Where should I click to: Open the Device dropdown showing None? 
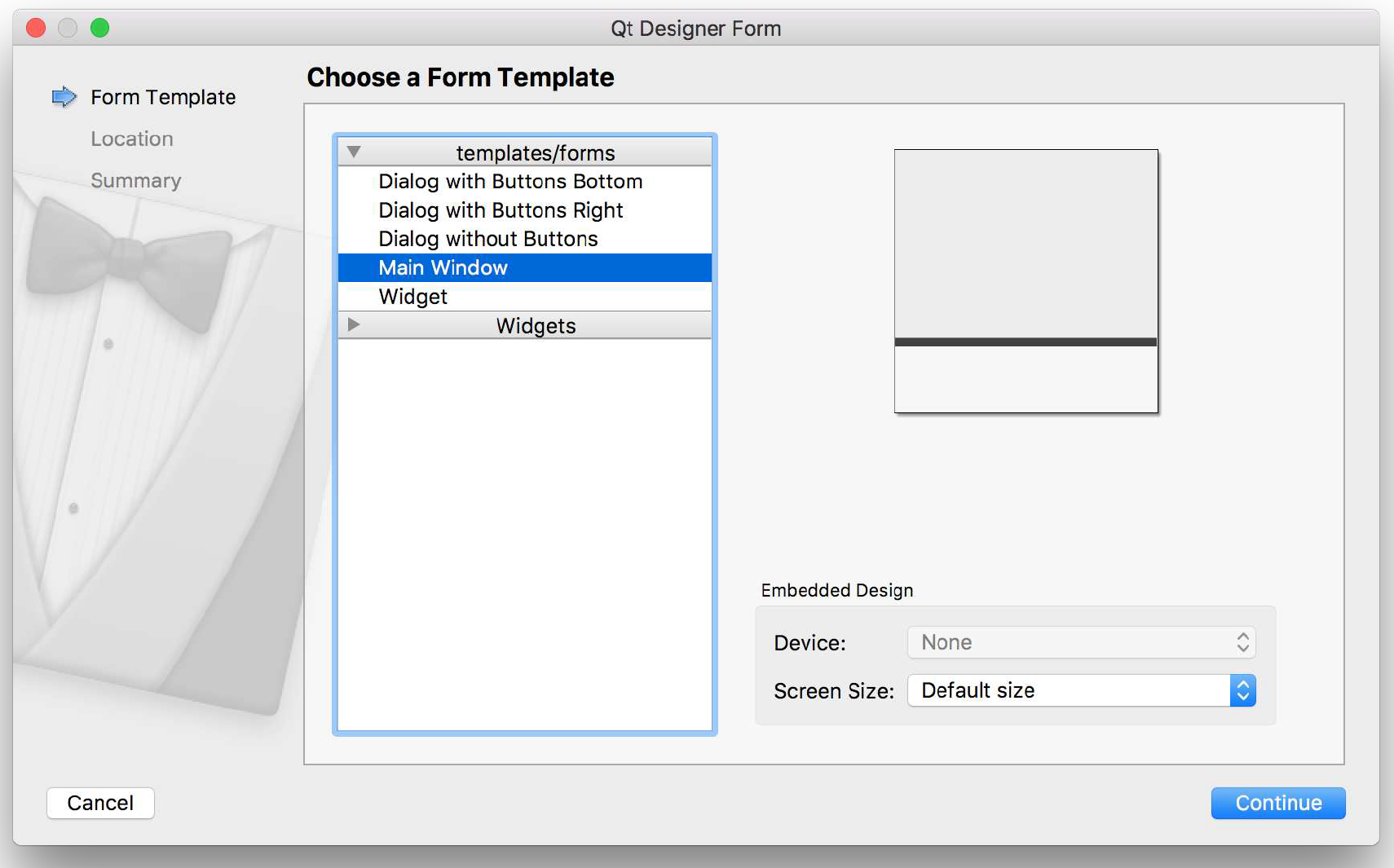click(x=1081, y=642)
